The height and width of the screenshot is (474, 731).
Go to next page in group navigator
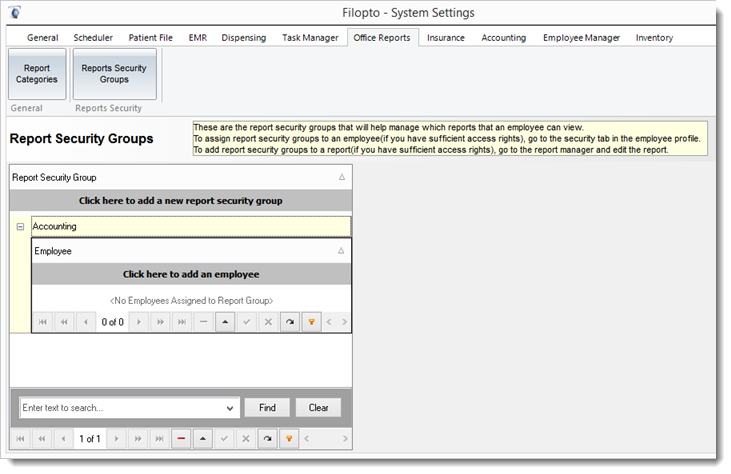tap(138, 439)
